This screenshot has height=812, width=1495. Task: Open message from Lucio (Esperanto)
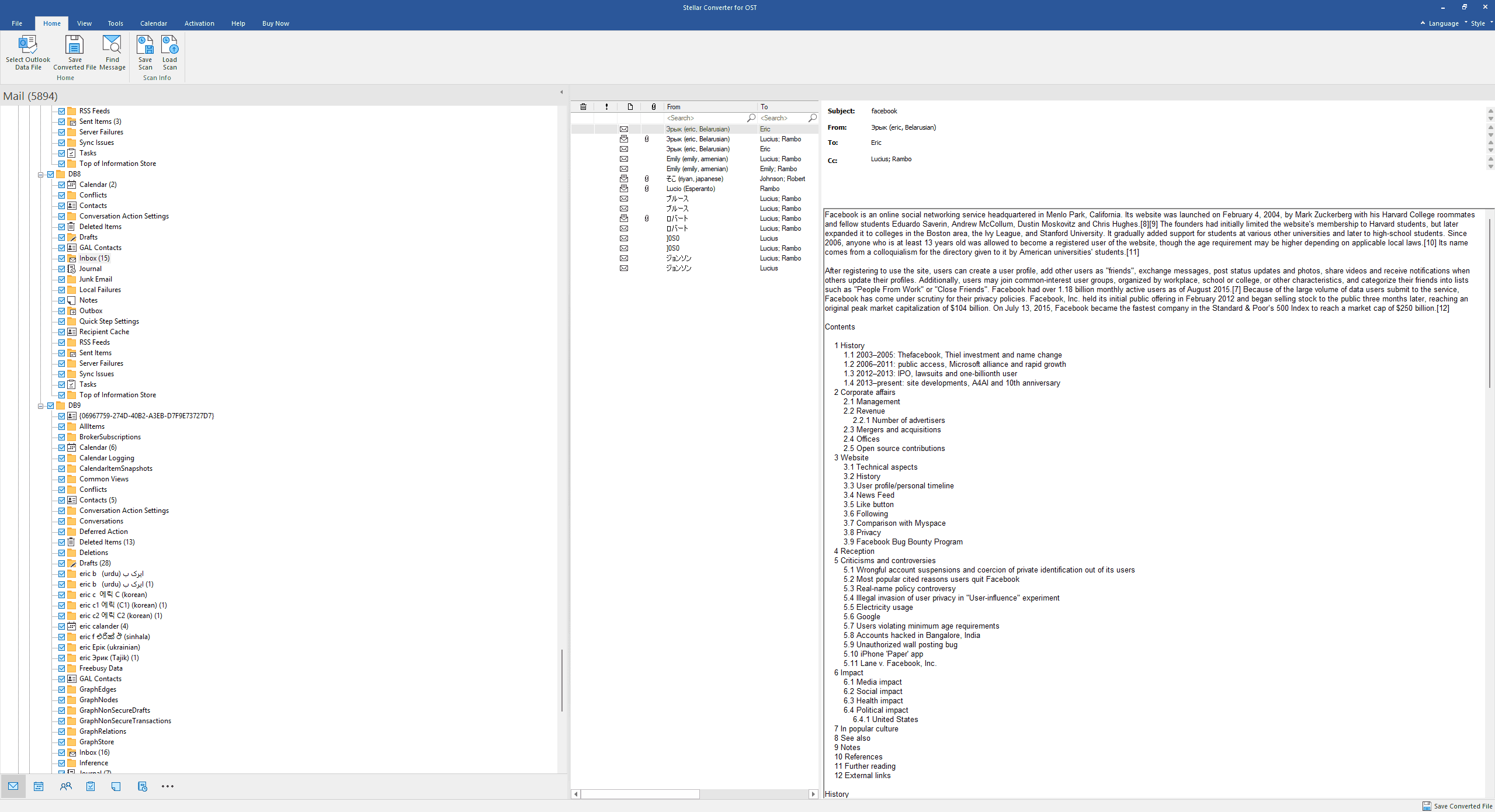tap(691, 189)
